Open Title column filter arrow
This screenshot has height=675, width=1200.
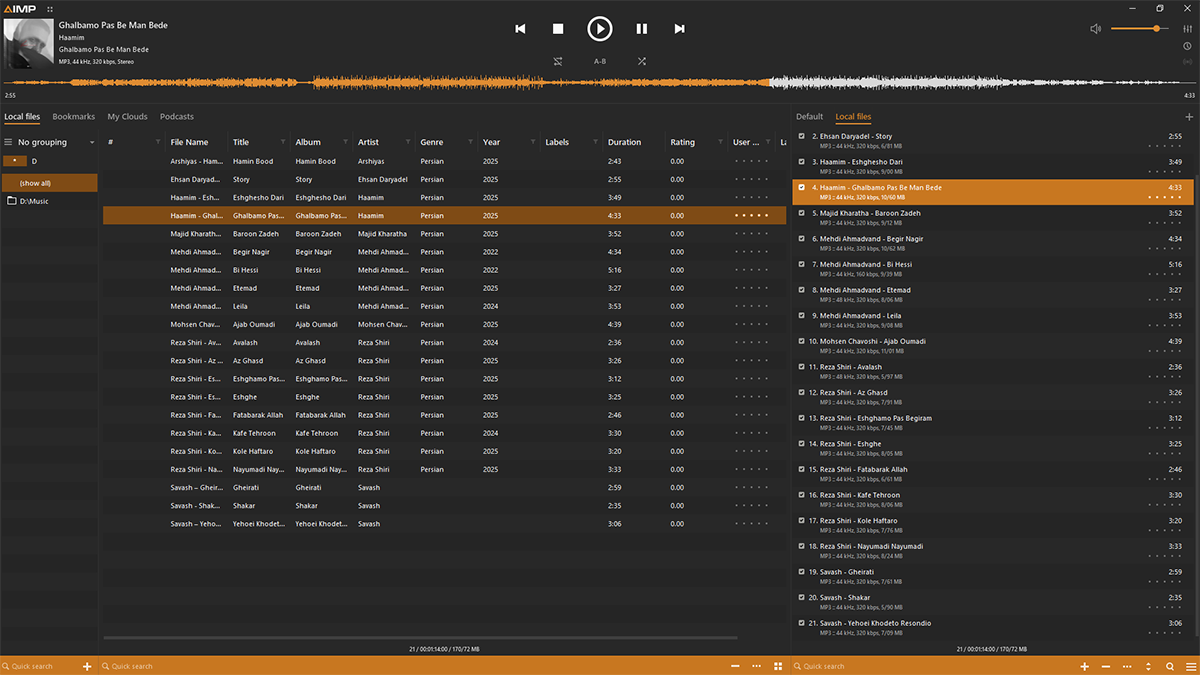click(x=283, y=142)
